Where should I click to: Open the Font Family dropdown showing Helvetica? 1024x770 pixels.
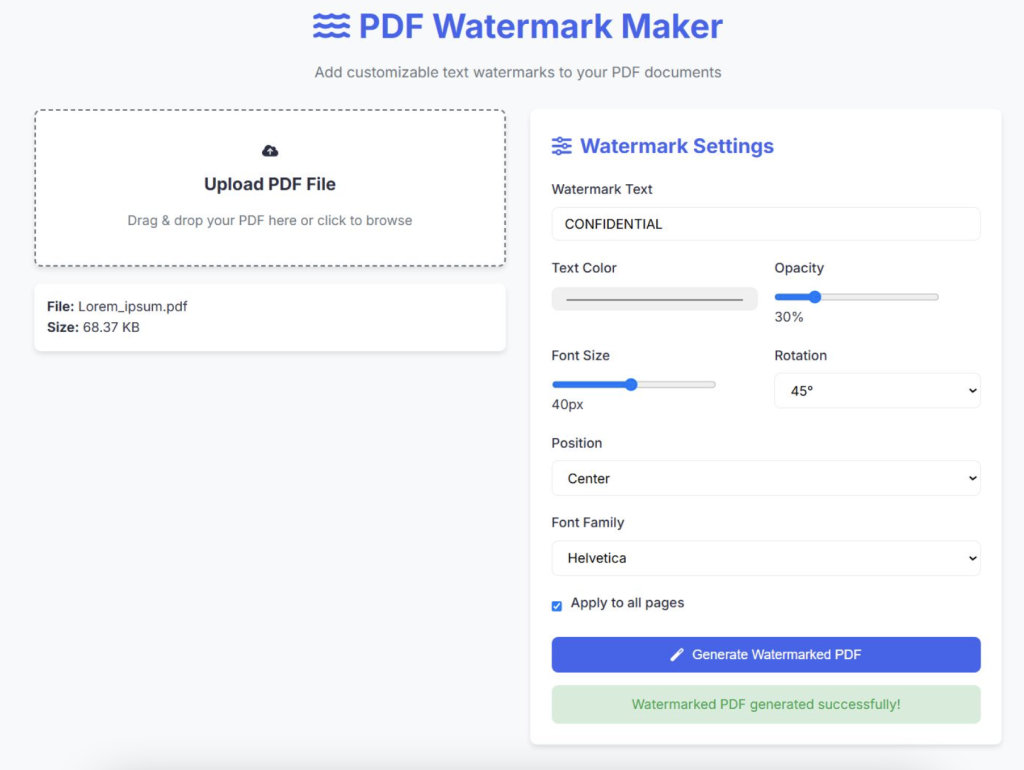click(x=765, y=558)
